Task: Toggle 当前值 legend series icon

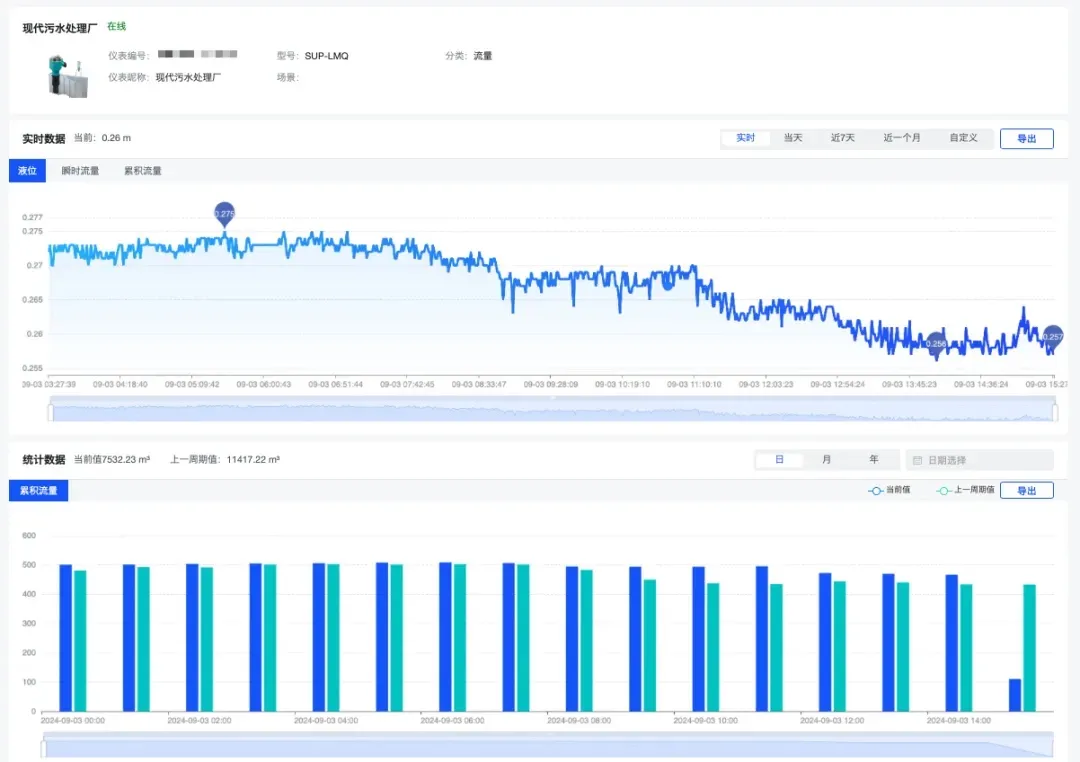Action: [876, 490]
